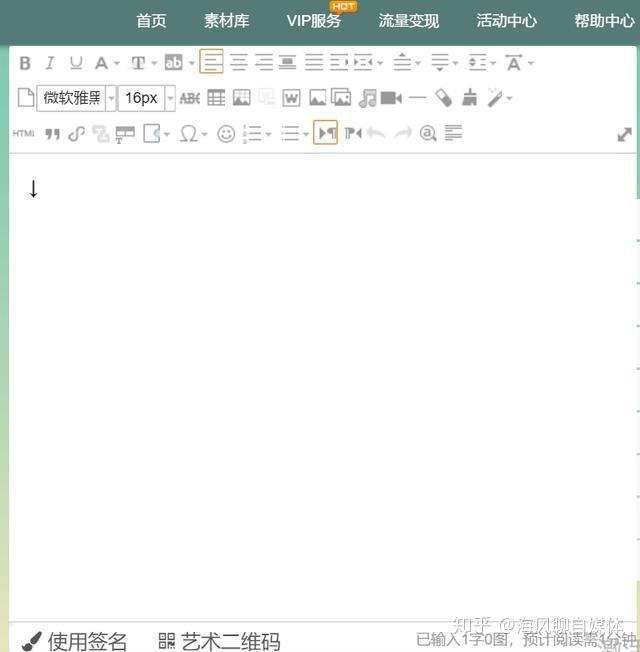Screen dimensions: 640x652
Task: Click the broom auto-format icon
Action: pos(469,98)
